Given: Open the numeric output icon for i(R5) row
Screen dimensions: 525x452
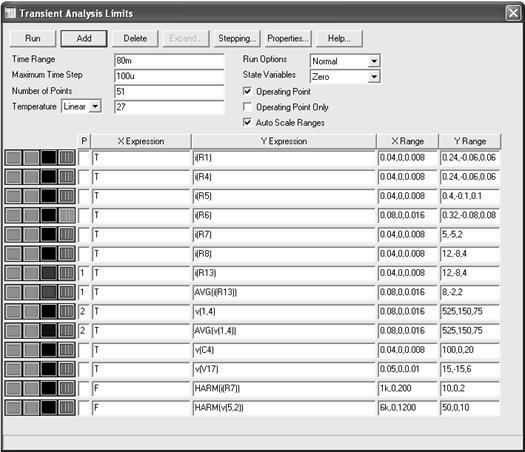Looking at the screenshot, I should click(67, 196).
